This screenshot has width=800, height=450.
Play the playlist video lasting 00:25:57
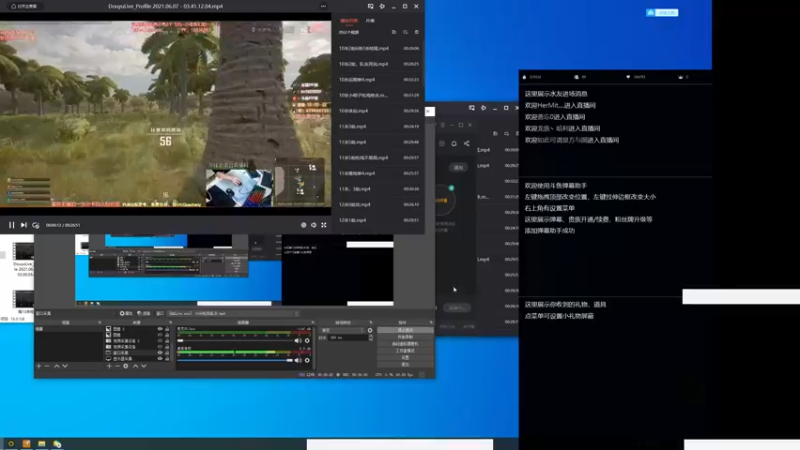coord(379,173)
